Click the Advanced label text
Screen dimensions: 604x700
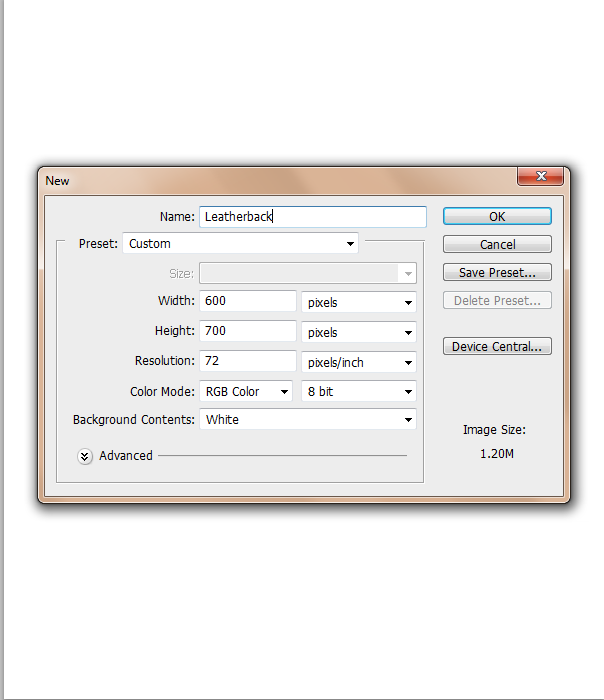126,455
